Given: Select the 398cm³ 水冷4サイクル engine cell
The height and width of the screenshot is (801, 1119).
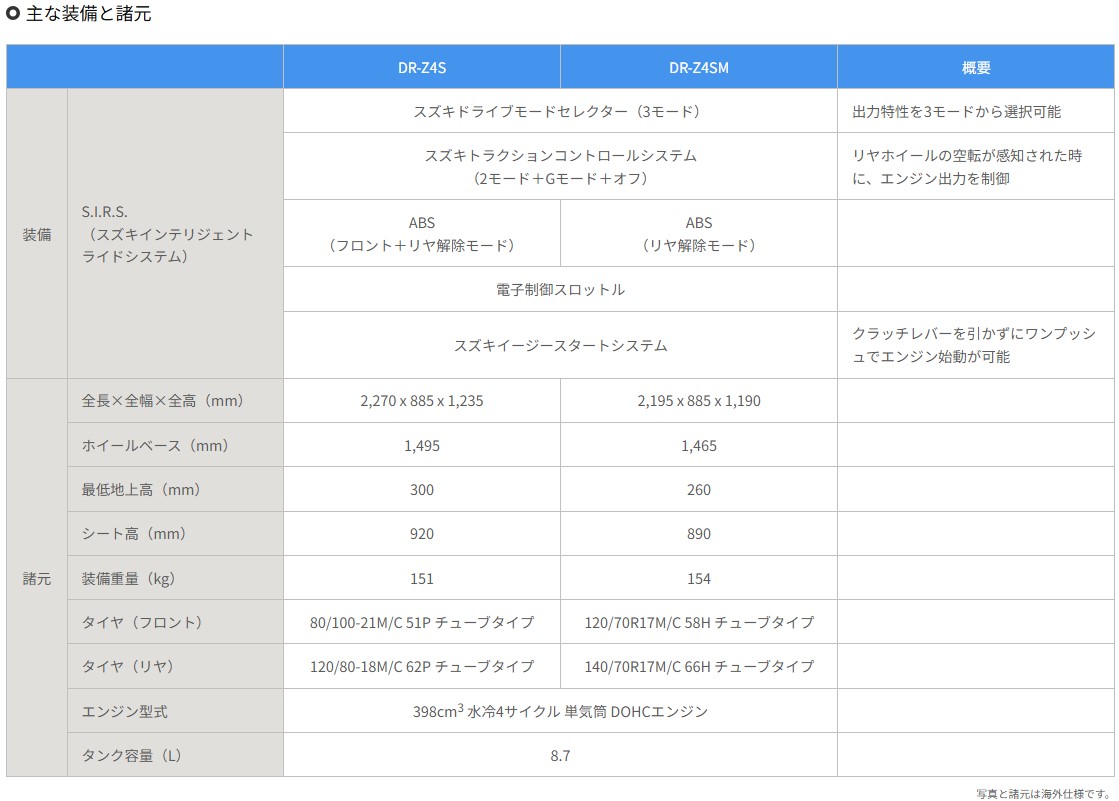Looking at the screenshot, I should pyautogui.click(x=560, y=711).
